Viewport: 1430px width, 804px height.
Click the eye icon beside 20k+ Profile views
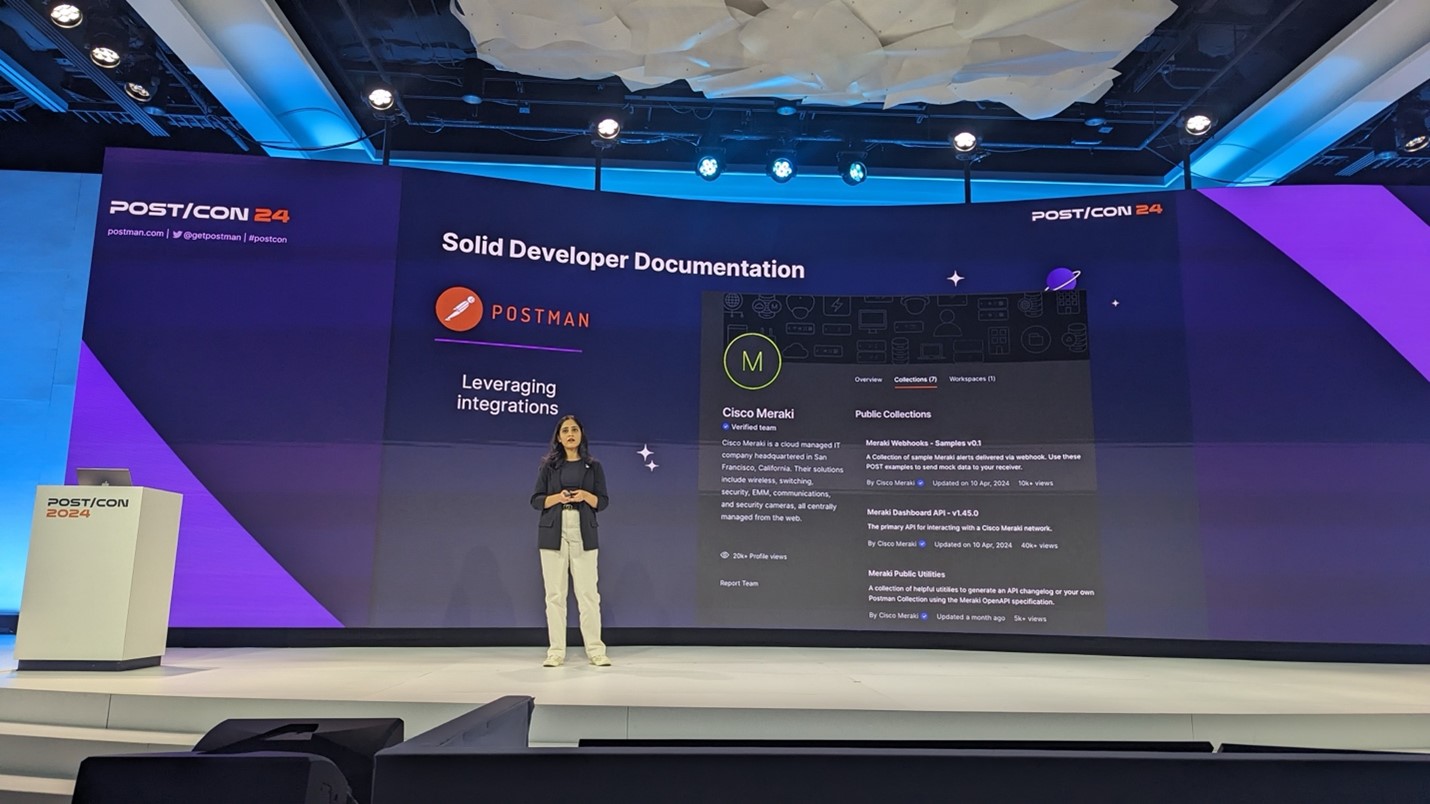coord(725,555)
